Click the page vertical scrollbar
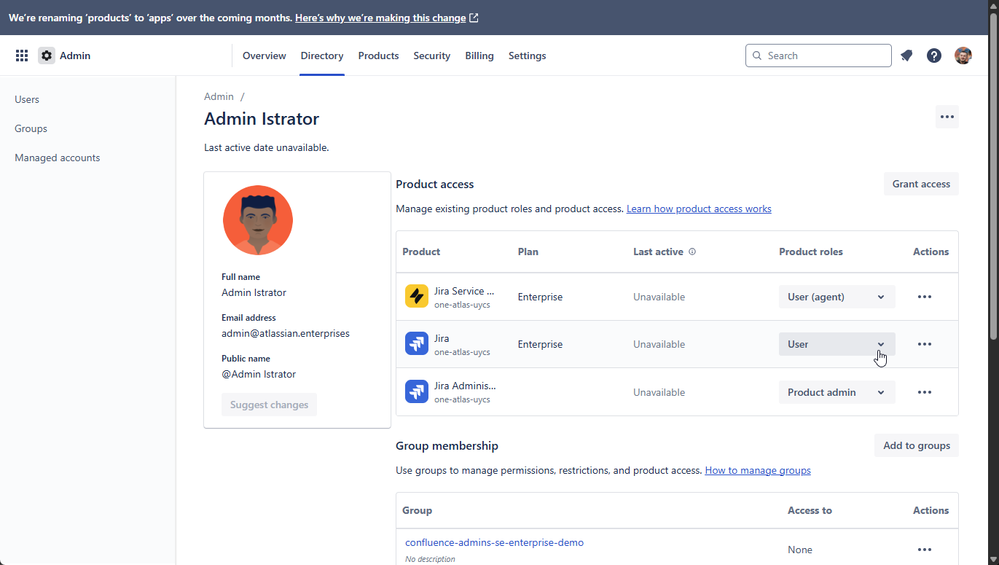 coord(993,178)
